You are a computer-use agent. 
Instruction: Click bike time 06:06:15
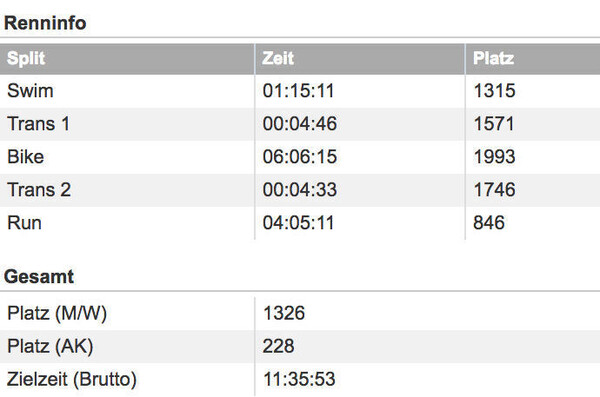300,157
